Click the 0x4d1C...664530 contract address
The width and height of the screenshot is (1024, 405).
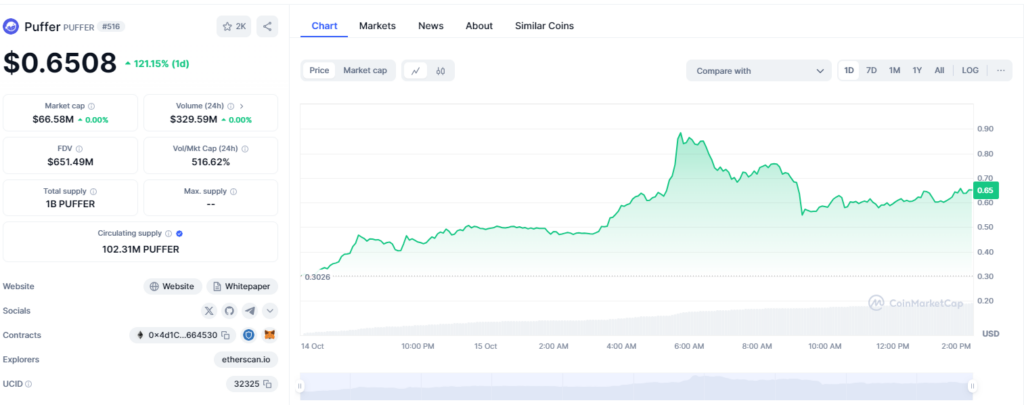pos(183,335)
